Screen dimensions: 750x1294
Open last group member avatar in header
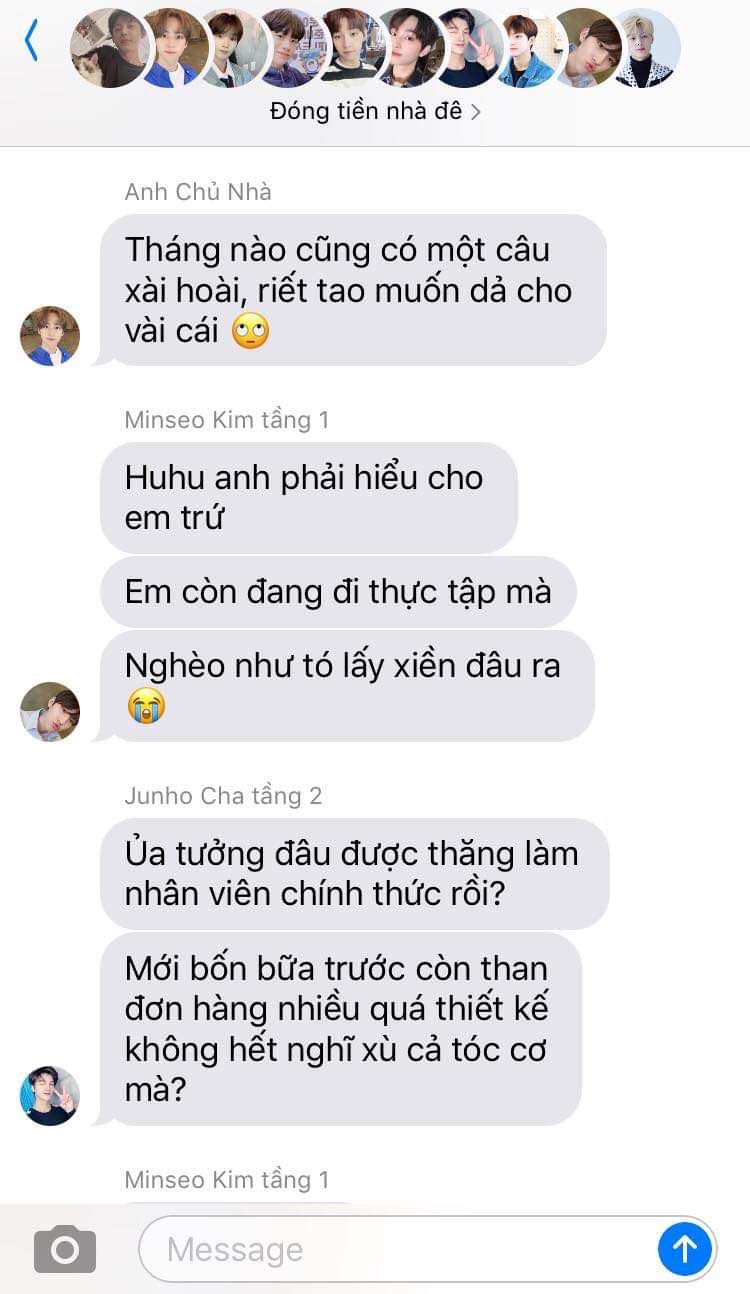click(646, 48)
